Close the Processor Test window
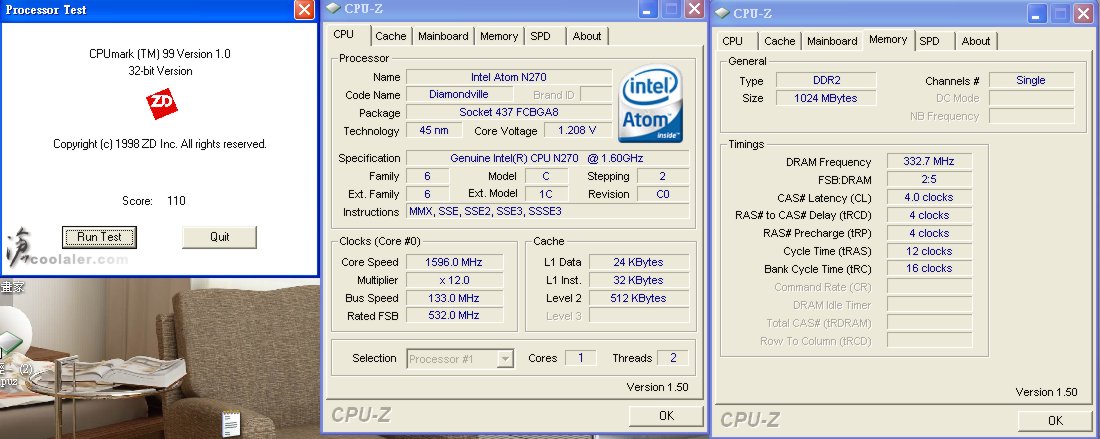This screenshot has width=1100, height=439. click(x=304, y=10)
